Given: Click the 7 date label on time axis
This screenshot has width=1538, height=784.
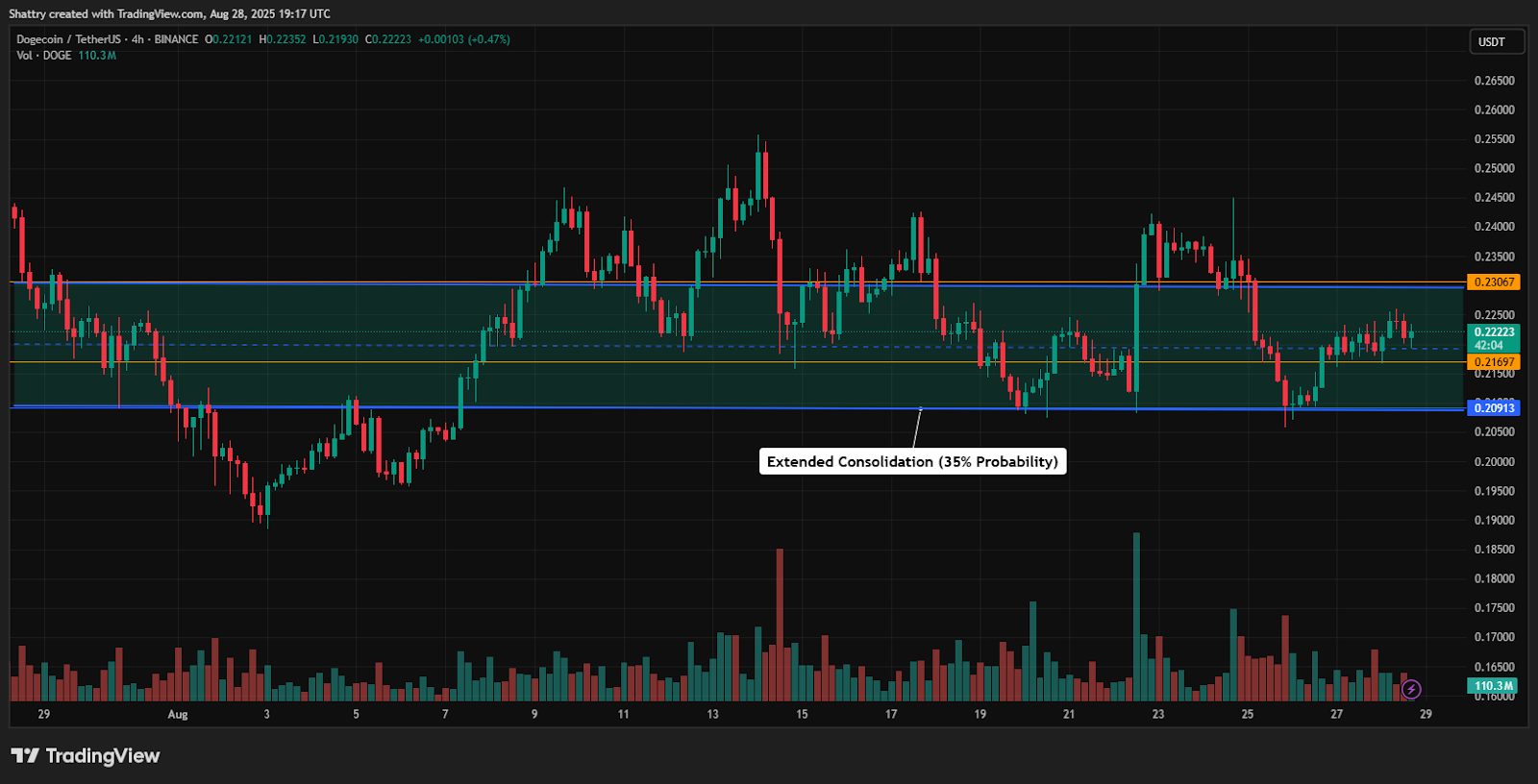Looking at the screenshot, I should point(445,714).
